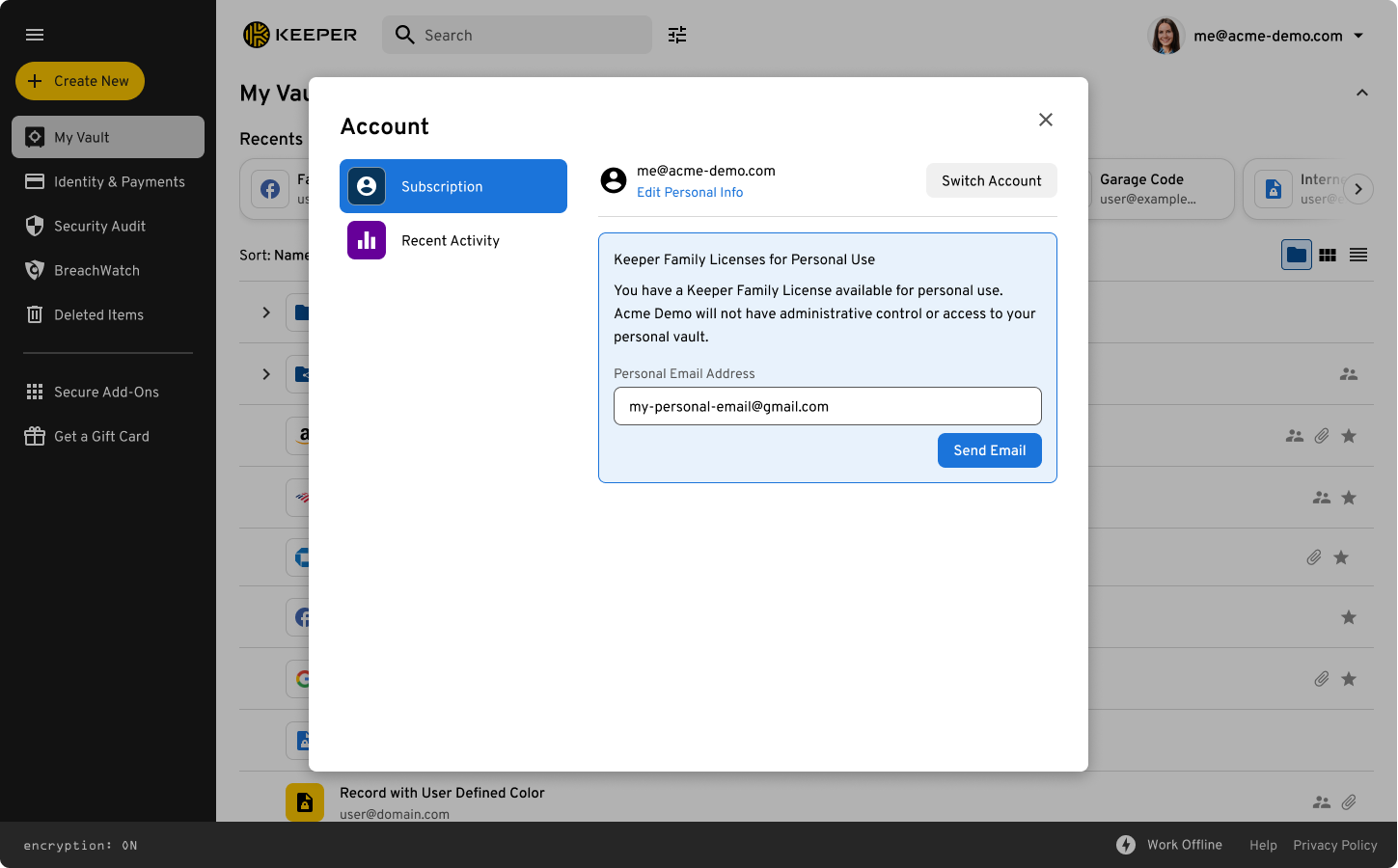1398x868 pixels.
Task: Collapse the Recents section chevron
Action: [x=1362, y=93]
